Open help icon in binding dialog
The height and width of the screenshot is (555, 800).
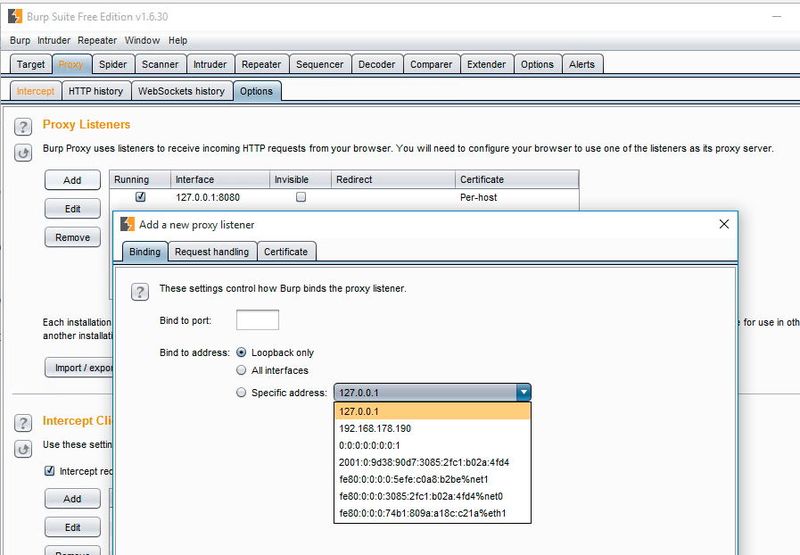(x=140, y=292)
